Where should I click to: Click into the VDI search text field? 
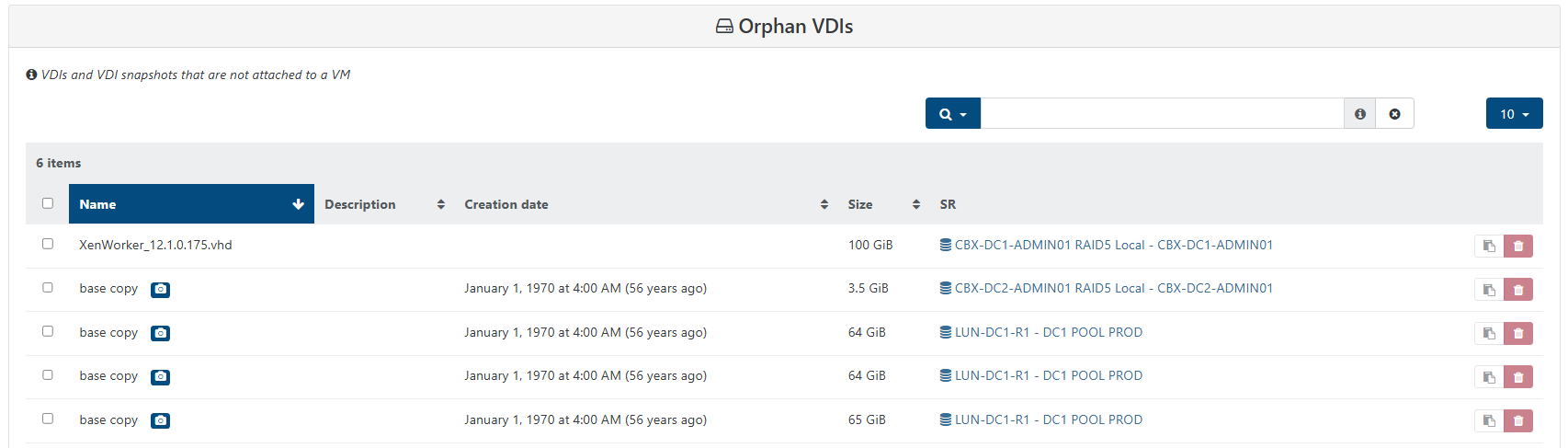coord(1162,114)
